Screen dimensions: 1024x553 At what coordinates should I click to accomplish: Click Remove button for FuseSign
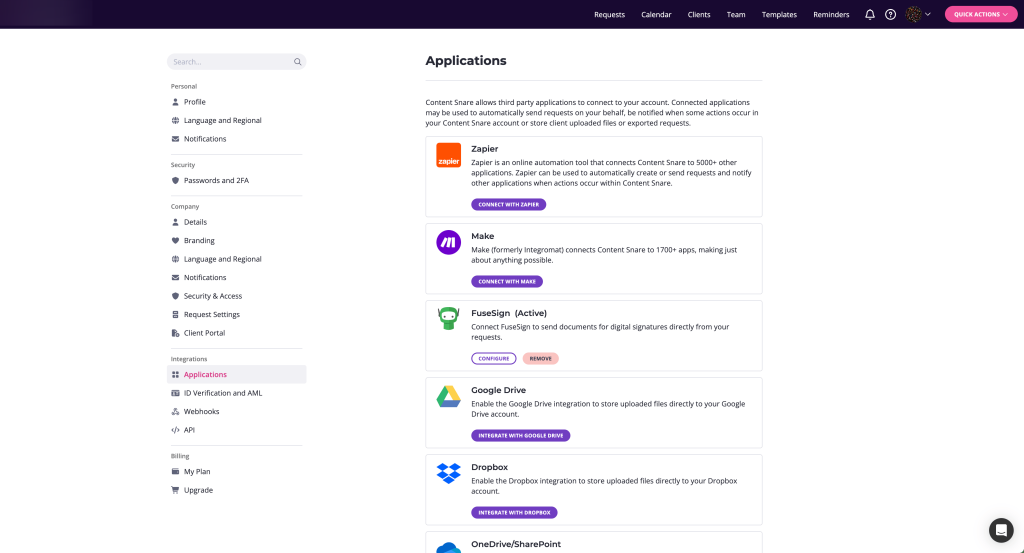[x=541, y=358]
